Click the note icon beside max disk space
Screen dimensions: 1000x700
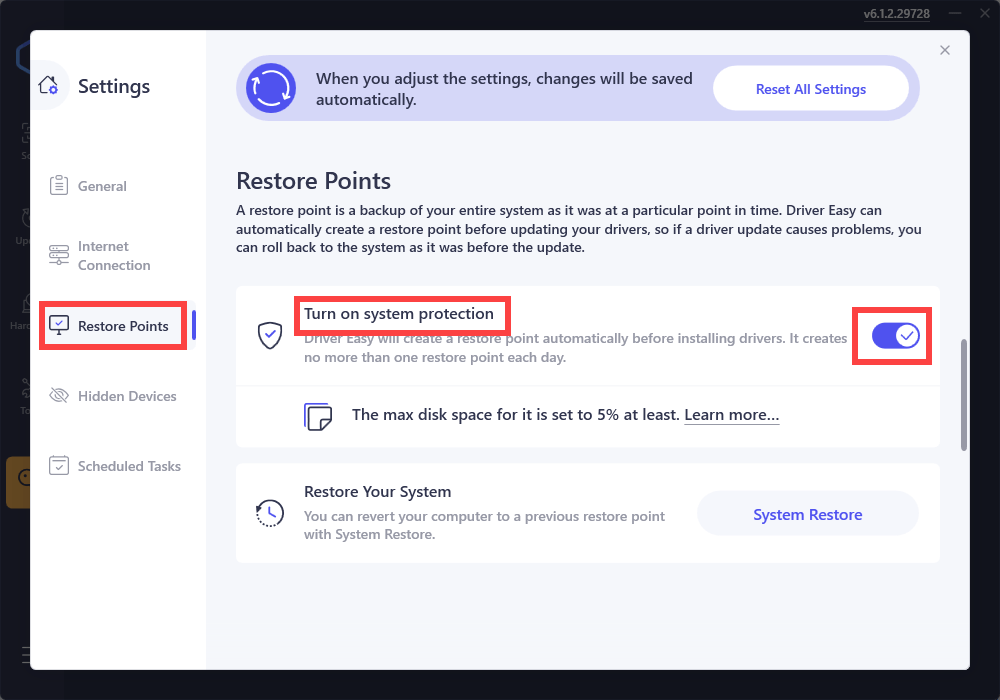click(317, 415)
